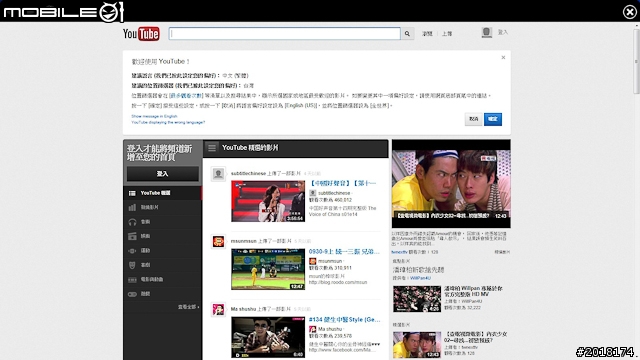Screen dimensions: 640x360
Task: Click inside the YouTube search field
Action: (x=284, y=33)
